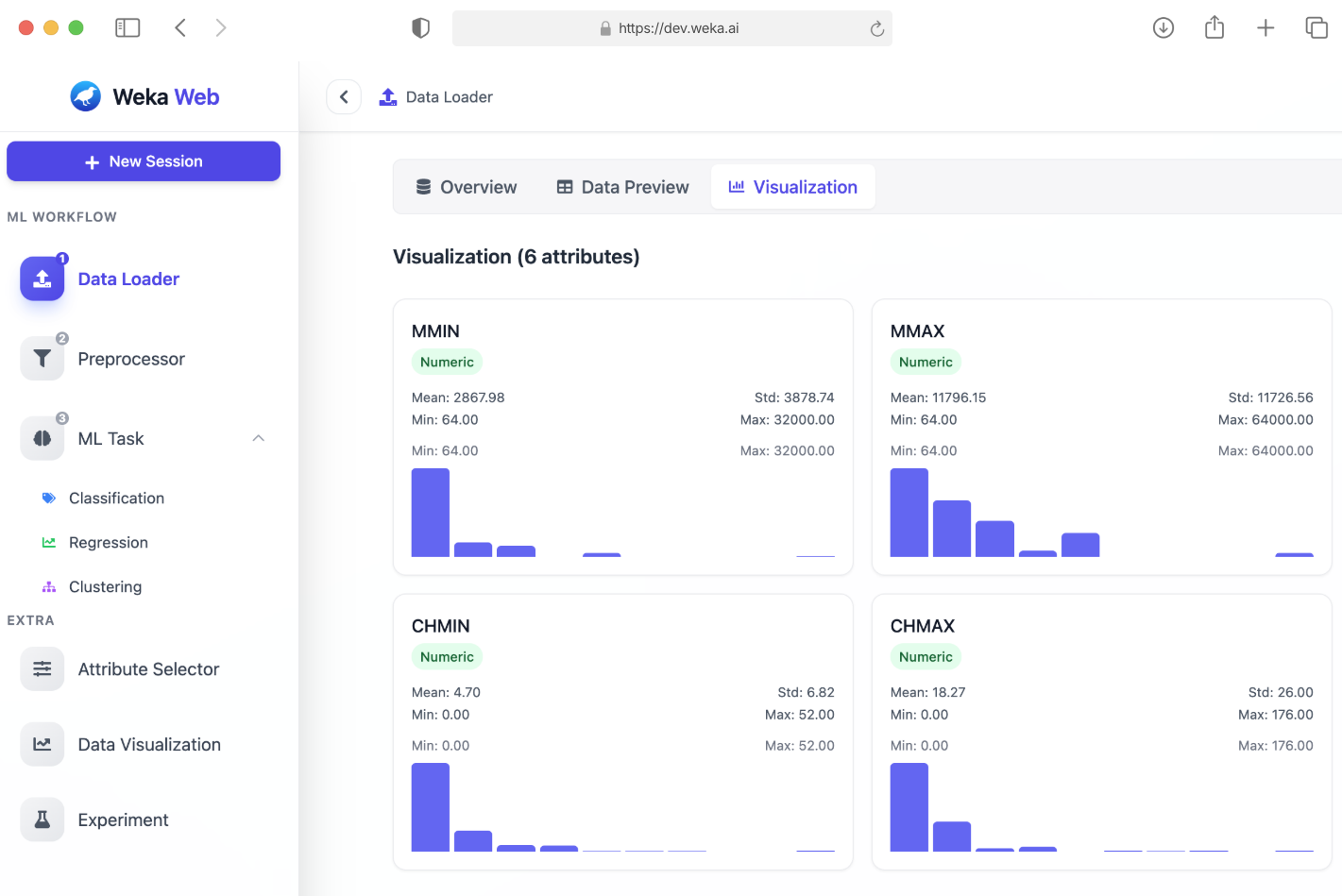Open Safari downloads icon
This screenshot has width=1342, height=896.
click(1164, 28)
